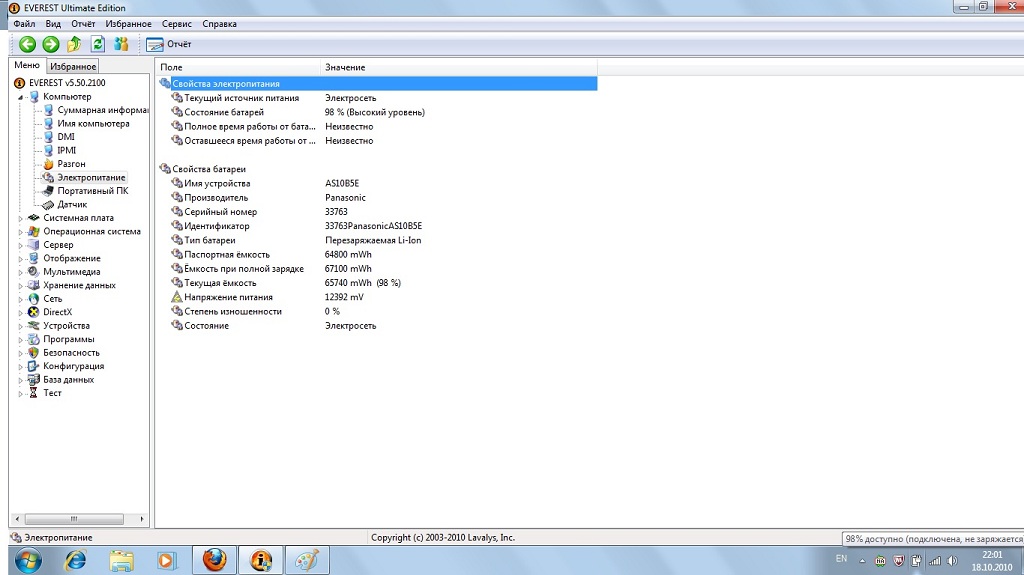Viewport: 1024px width, 575px height.
Task: Refresh the page with the Refresh icon
Action: (98, 44)
